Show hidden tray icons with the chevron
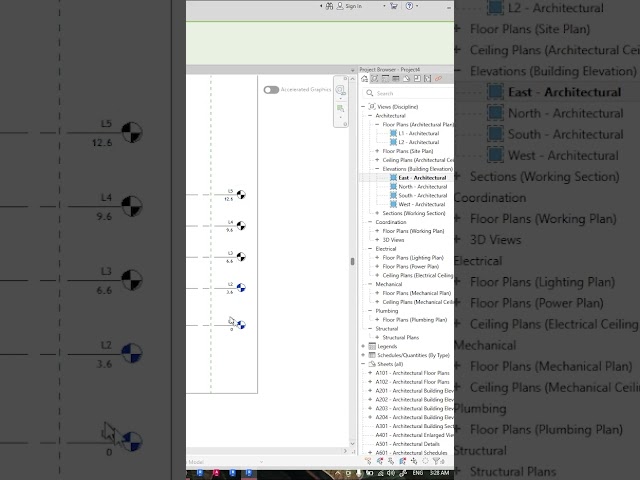The image size is (640, 480). [x=338, y=473]
